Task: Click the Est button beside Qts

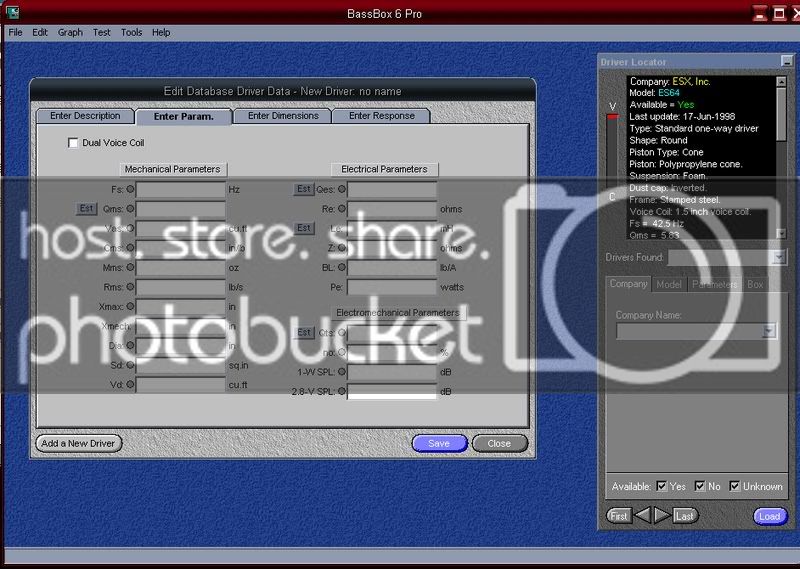Action: click(304, 333)
